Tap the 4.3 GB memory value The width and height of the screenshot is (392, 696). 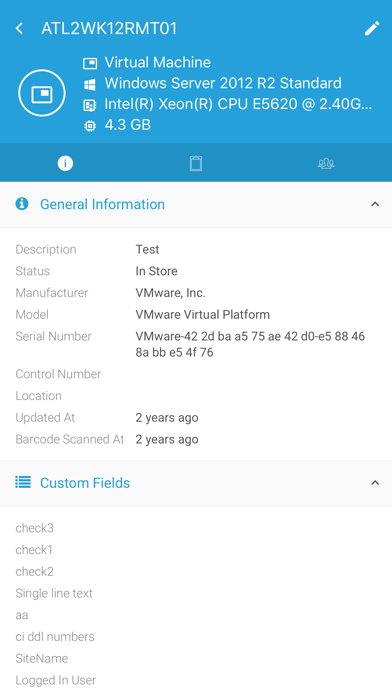[x=127, y=125]
